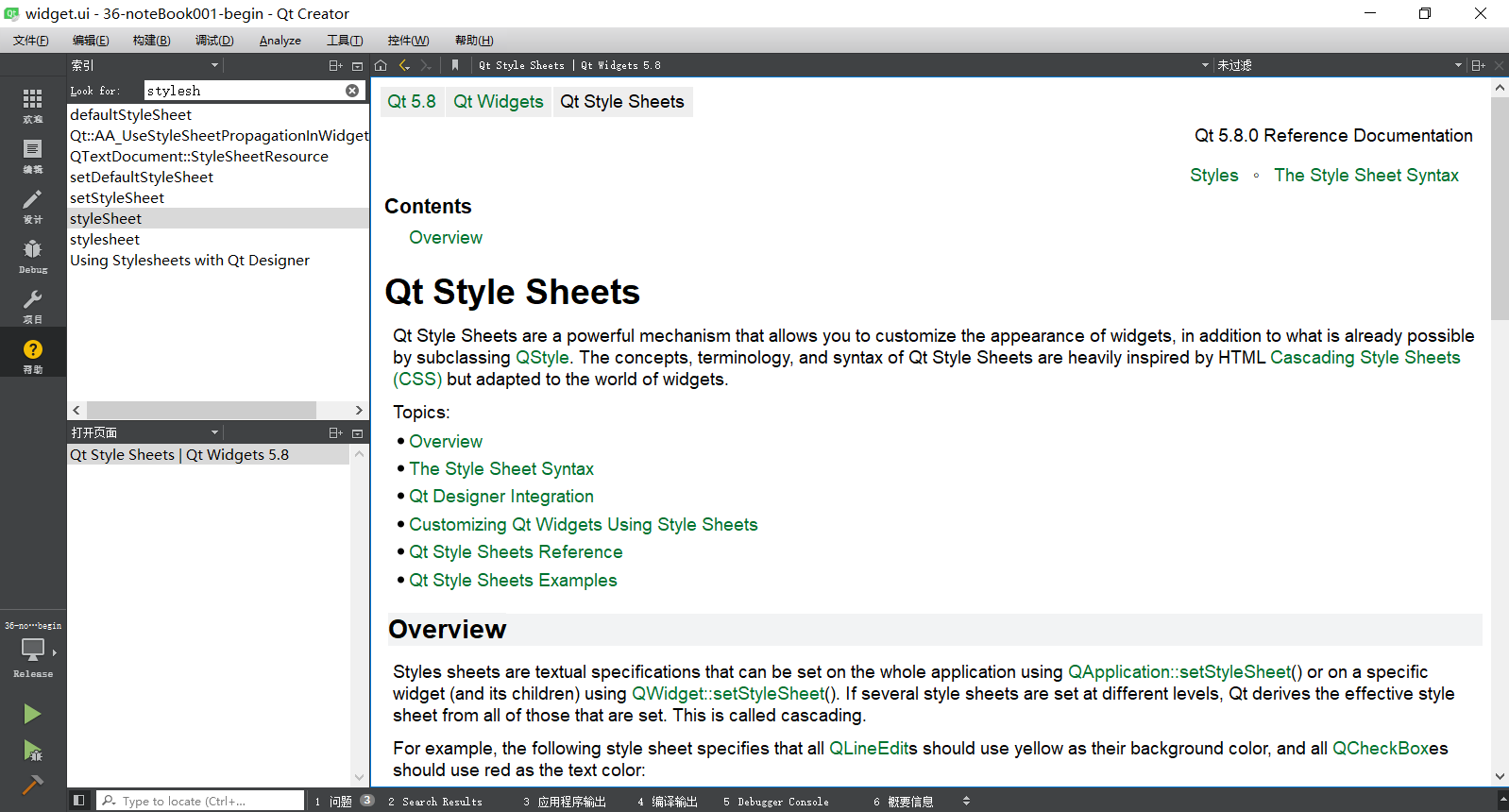Open the 文件 menu
This screenshot has height=812, width=1509.
(31, 41)
